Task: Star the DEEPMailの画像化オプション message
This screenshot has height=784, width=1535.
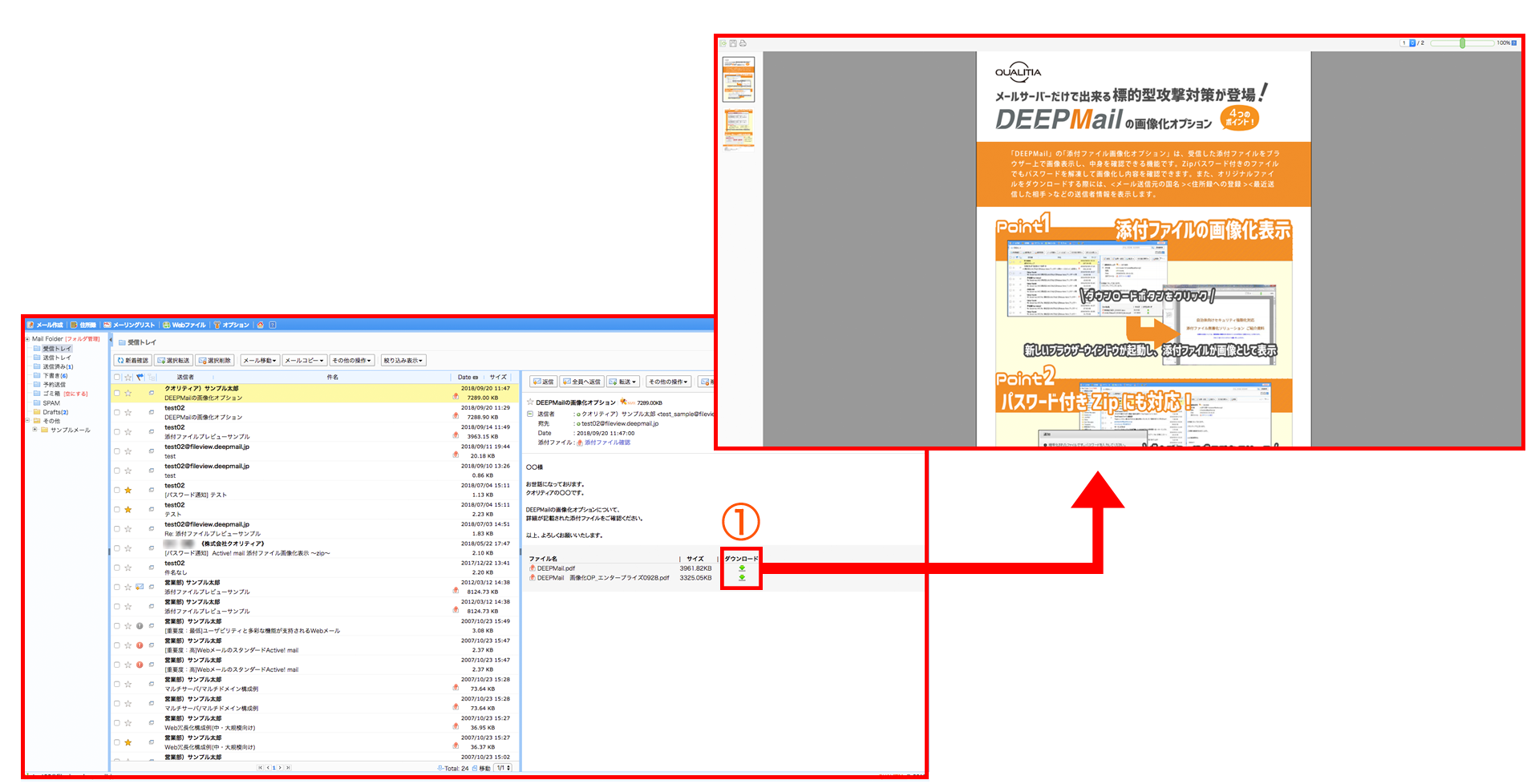Action: tap(128, 393)
